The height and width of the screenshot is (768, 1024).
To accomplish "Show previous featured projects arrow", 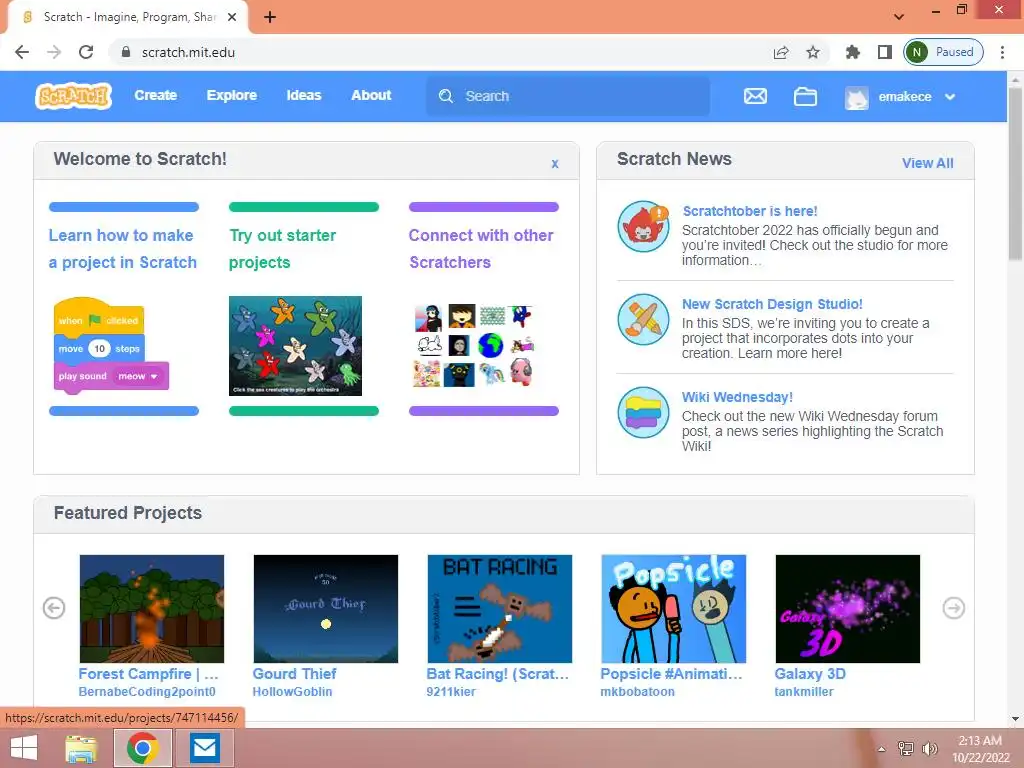I will [x=54, y=608].
